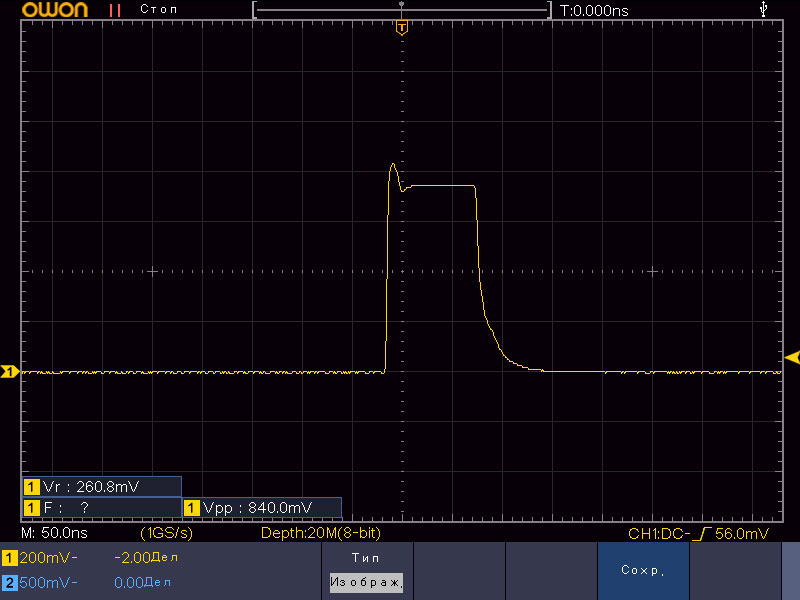Select the channel 1 yellow badge at 200mV
Viewport: 800px width, 600px height.
pos(10,557)
